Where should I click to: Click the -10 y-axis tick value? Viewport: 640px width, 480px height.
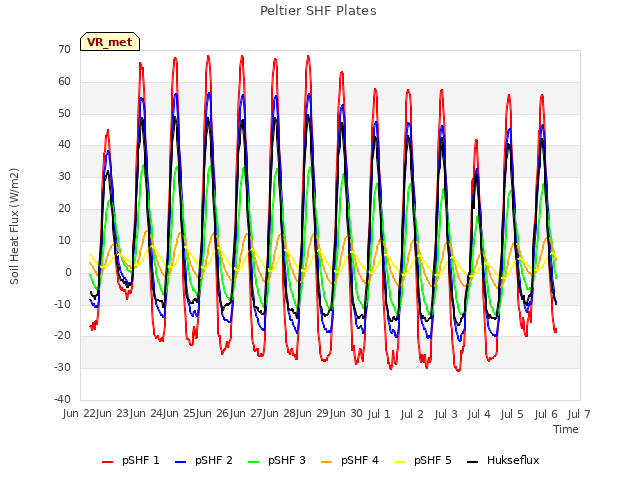pyautogui.click(x=62, y=304)
